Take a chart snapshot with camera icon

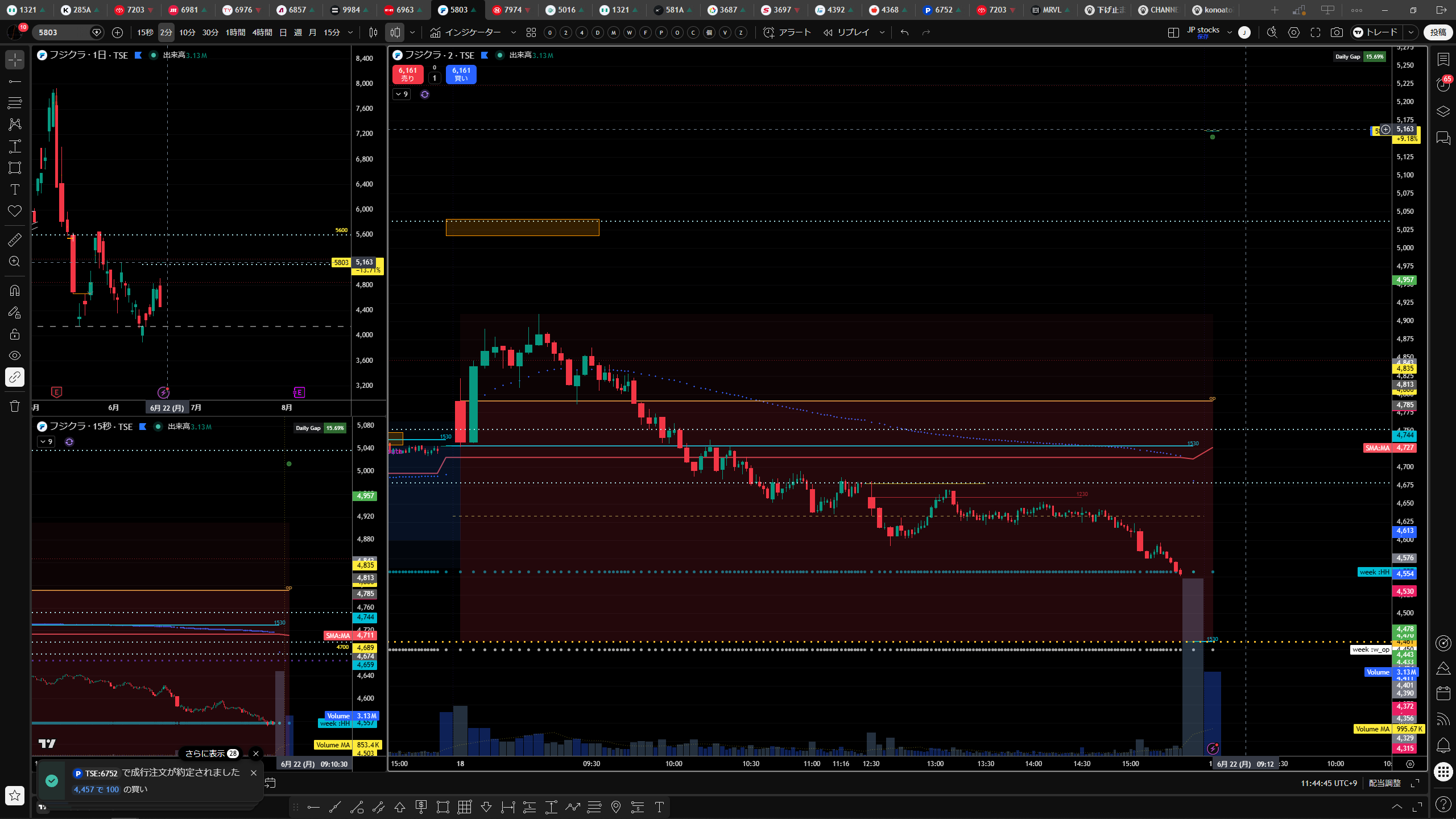[x=1337, y=32]
